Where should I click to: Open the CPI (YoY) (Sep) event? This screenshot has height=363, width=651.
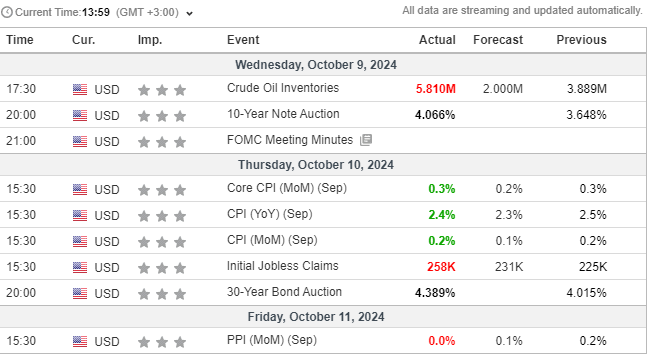point(269,214)
